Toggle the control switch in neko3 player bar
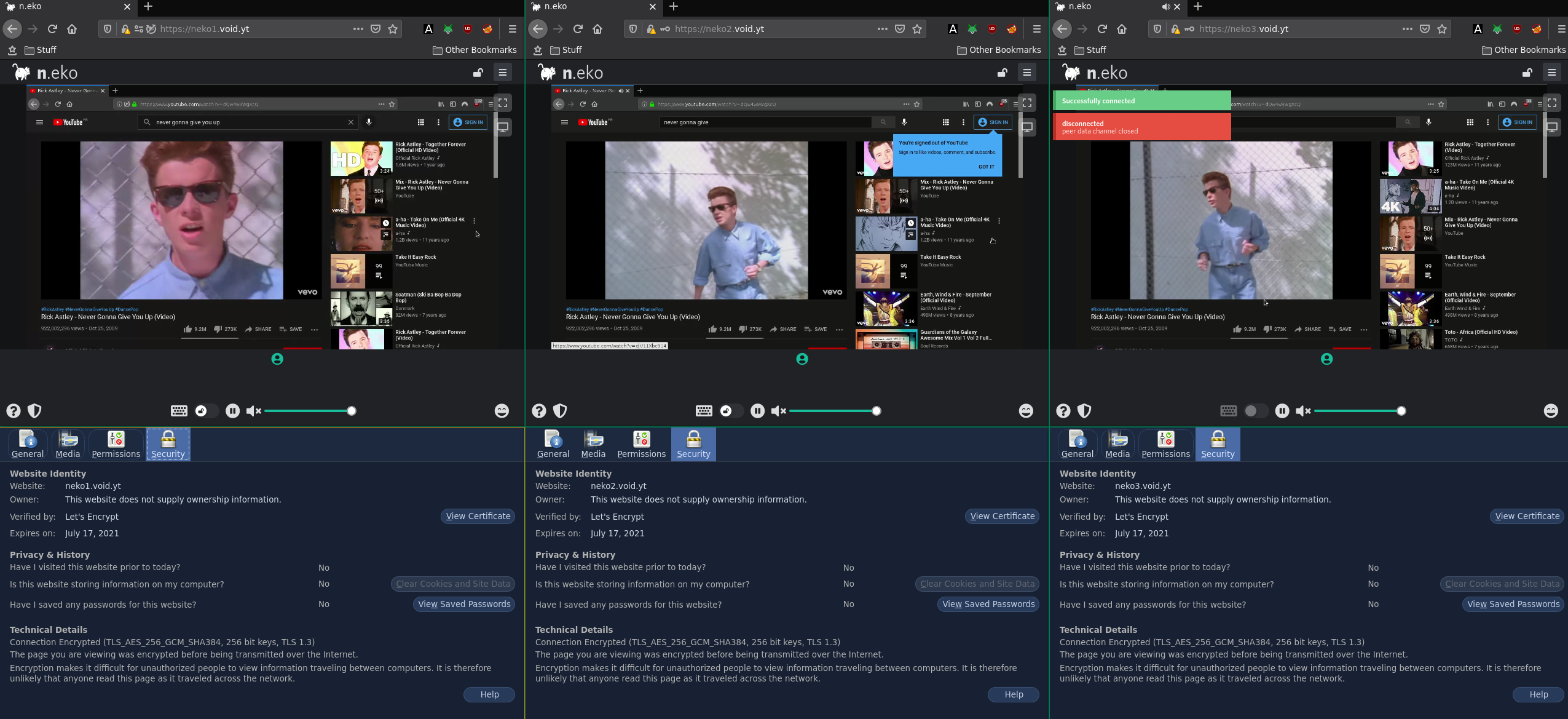 click(x=1256, y=411)
